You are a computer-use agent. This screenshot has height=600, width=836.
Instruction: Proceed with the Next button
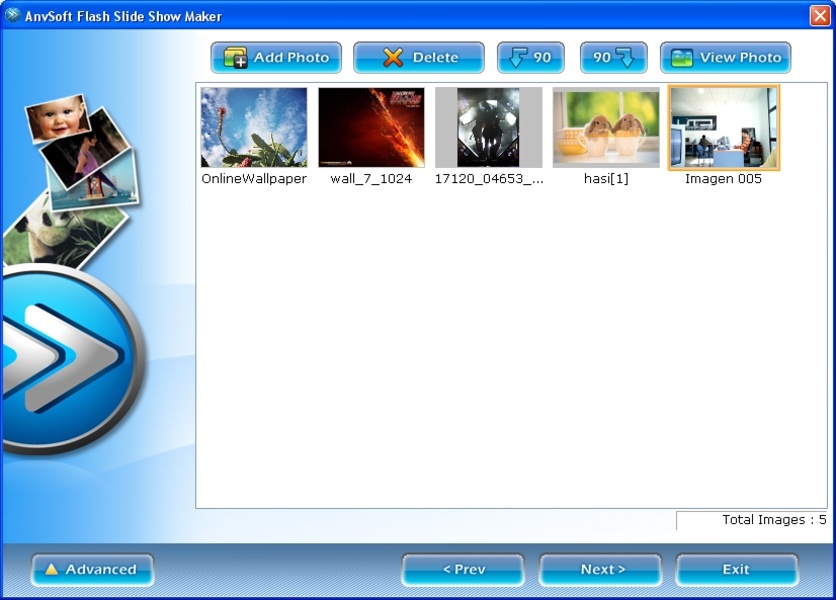tap(600, 570)
